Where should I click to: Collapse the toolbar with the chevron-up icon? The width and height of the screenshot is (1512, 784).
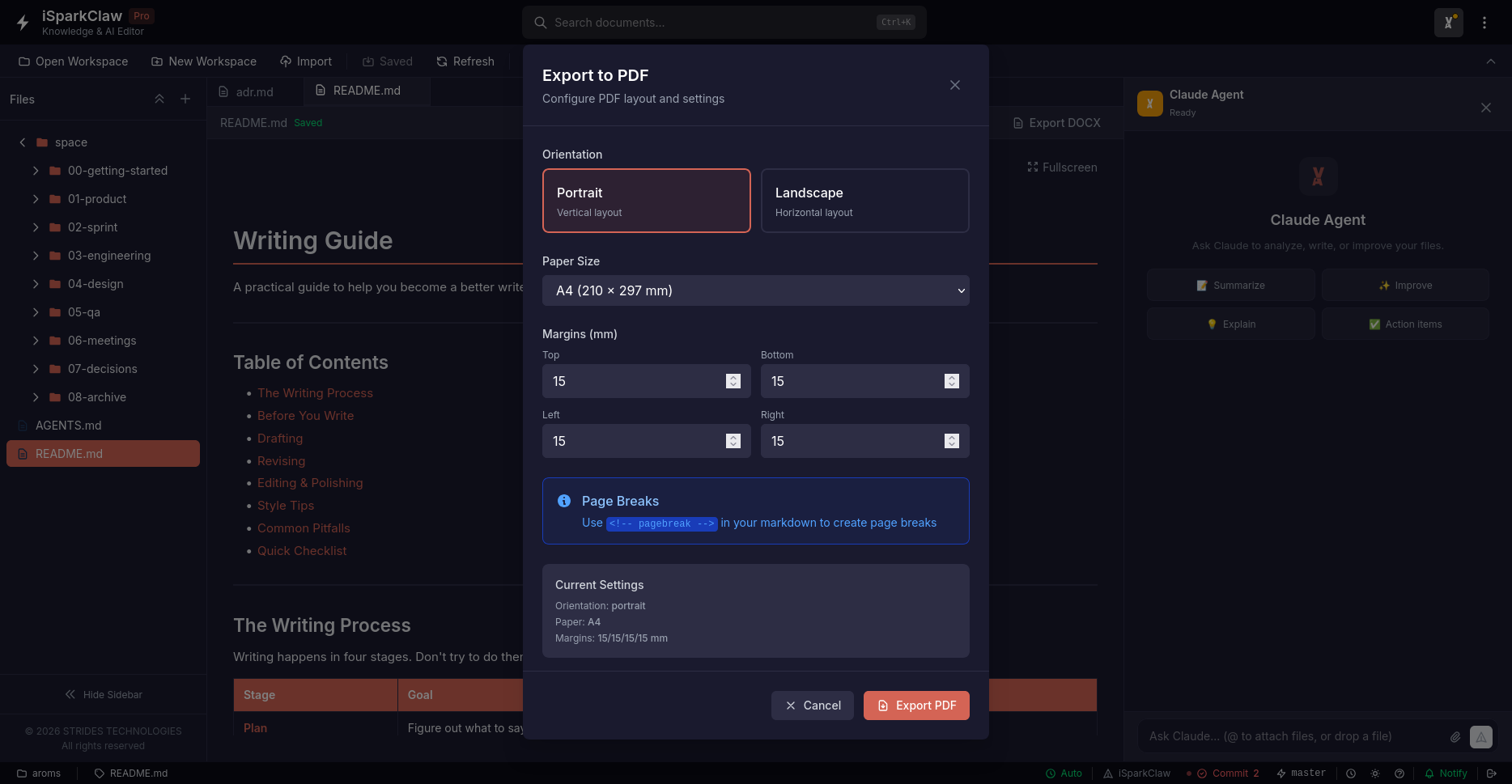1491,61
